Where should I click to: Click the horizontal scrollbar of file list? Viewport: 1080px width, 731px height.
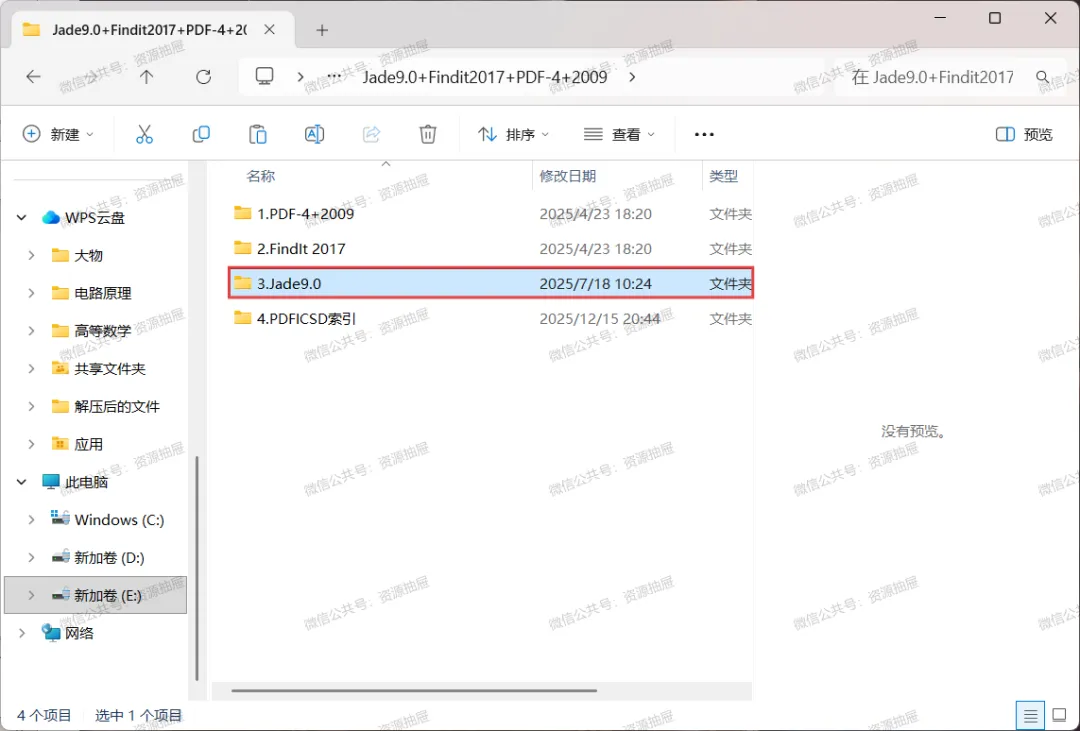click(414, 690)
